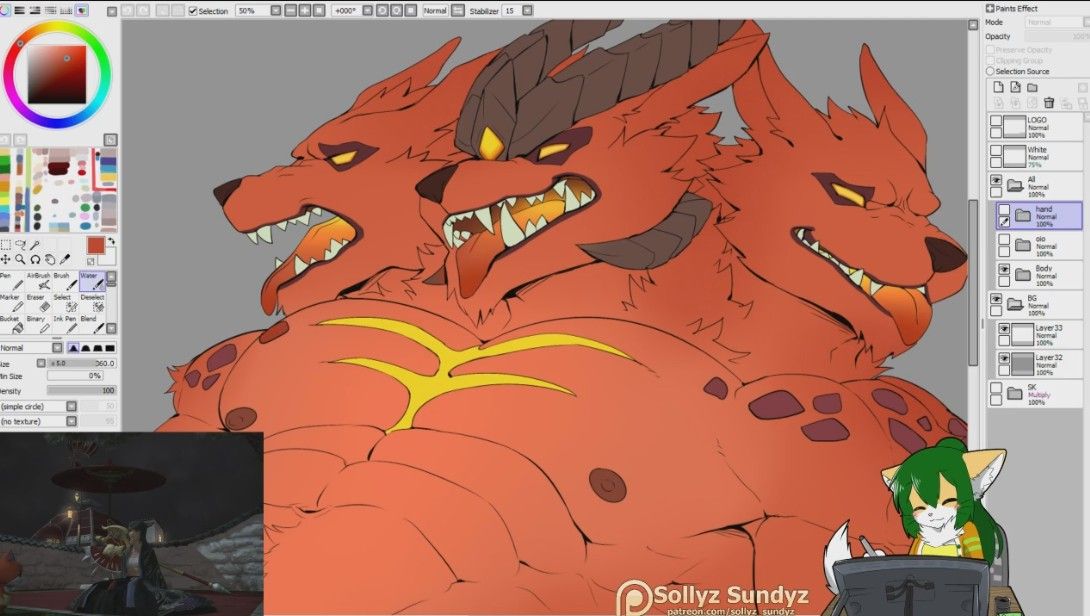Image resolution: width=1090 pixels, height=616 pixels.
Task: Open the simple circle brush shape dropdown
Action: click(x=72, y=406)
